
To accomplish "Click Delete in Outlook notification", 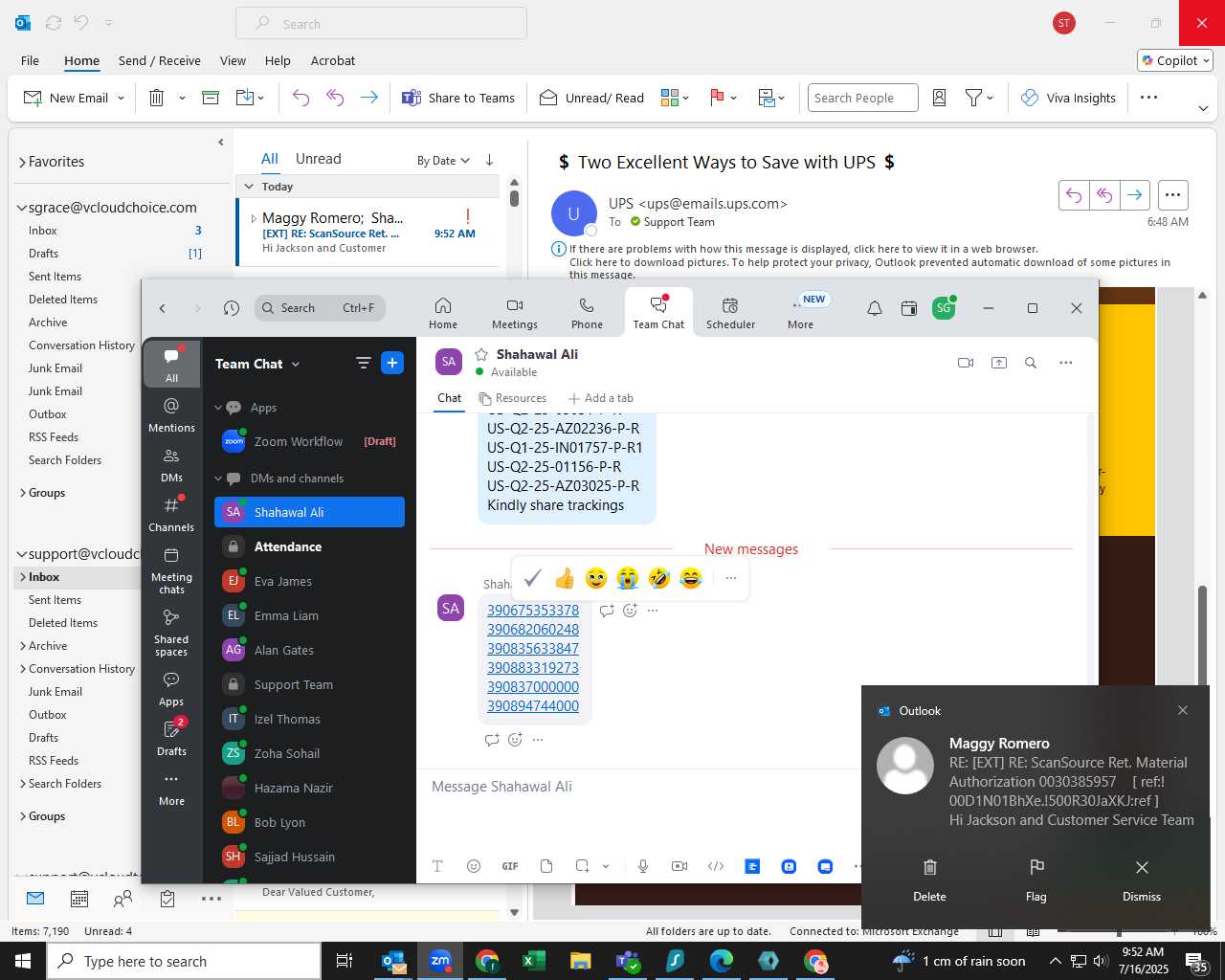I will tap(929, 880).
